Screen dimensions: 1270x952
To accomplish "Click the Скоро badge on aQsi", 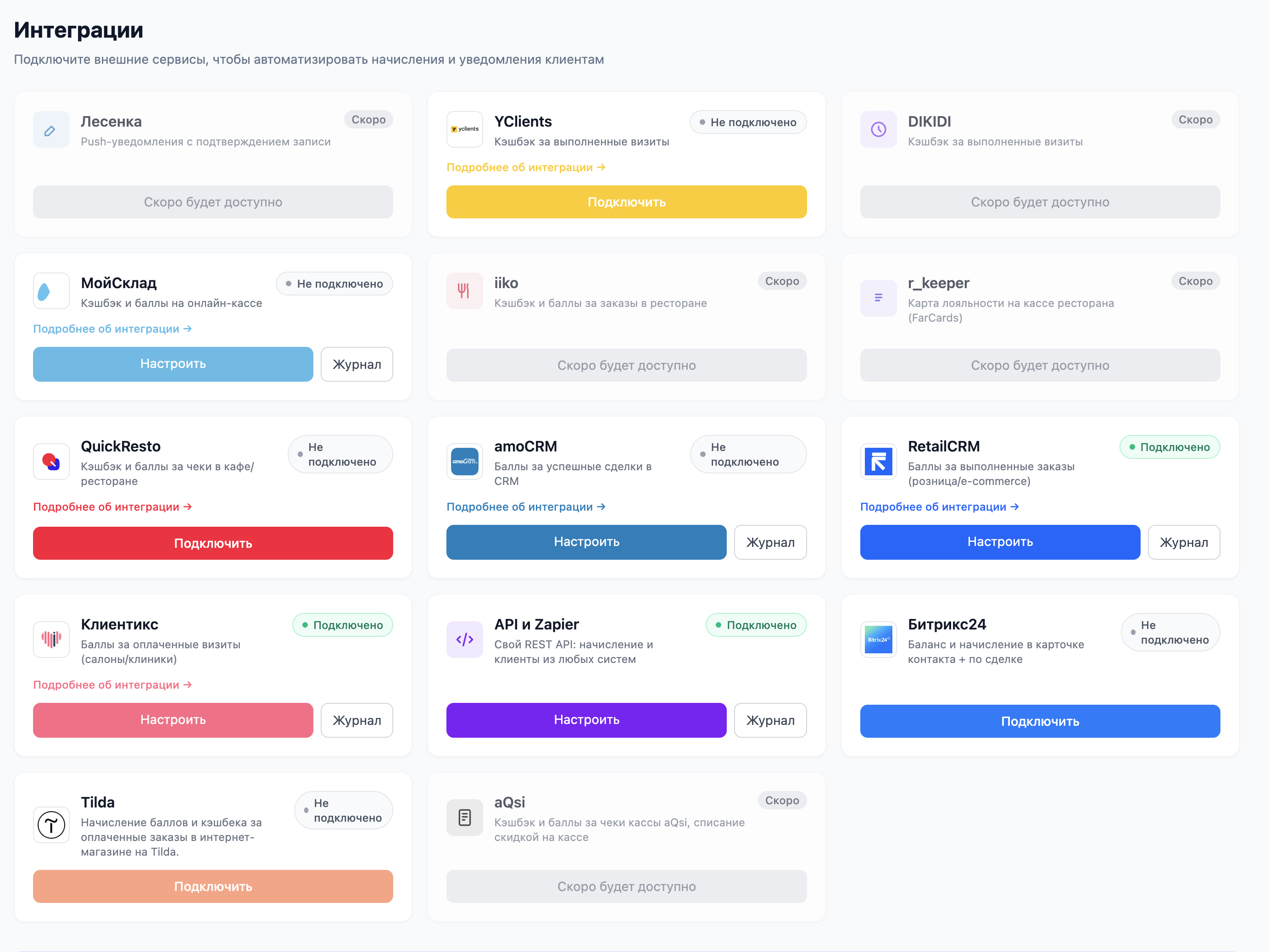I will click(x=782, y=800).
